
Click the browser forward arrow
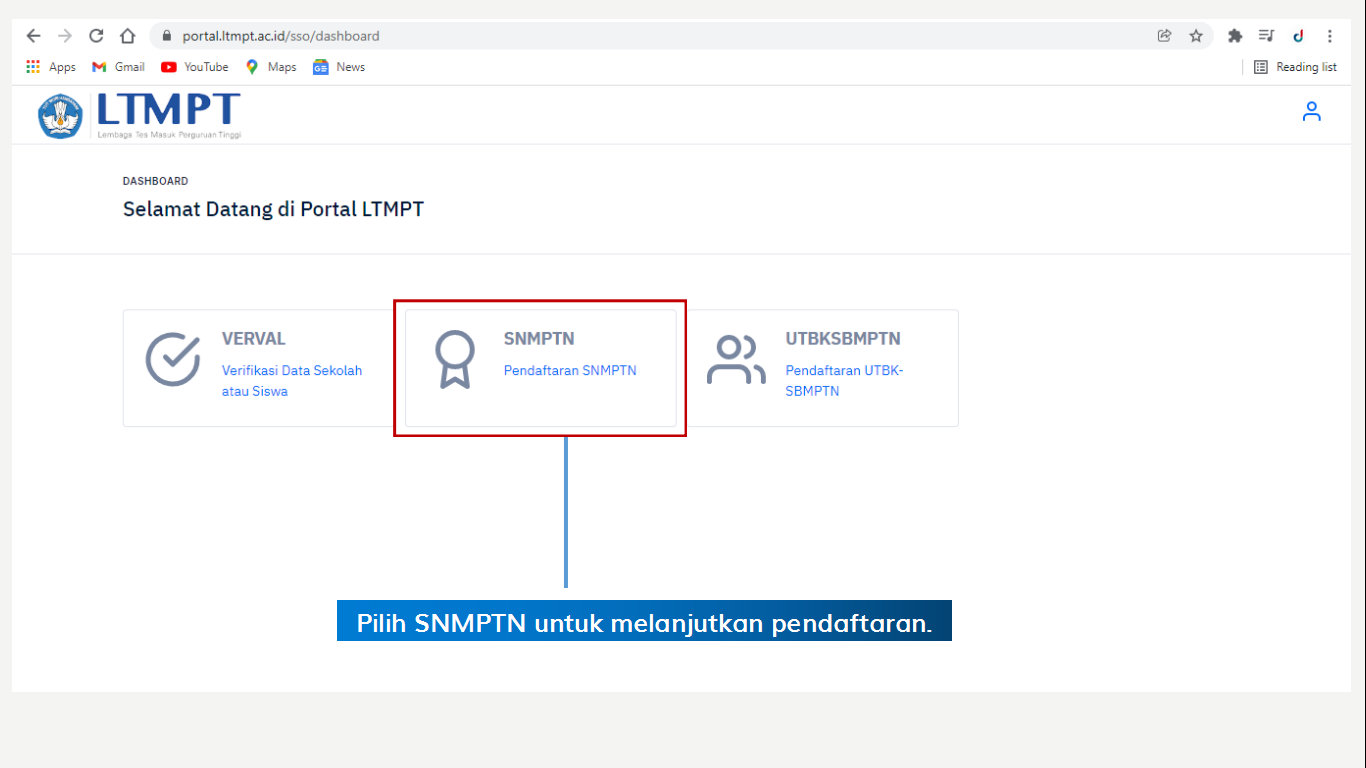[x=65, y=36]
